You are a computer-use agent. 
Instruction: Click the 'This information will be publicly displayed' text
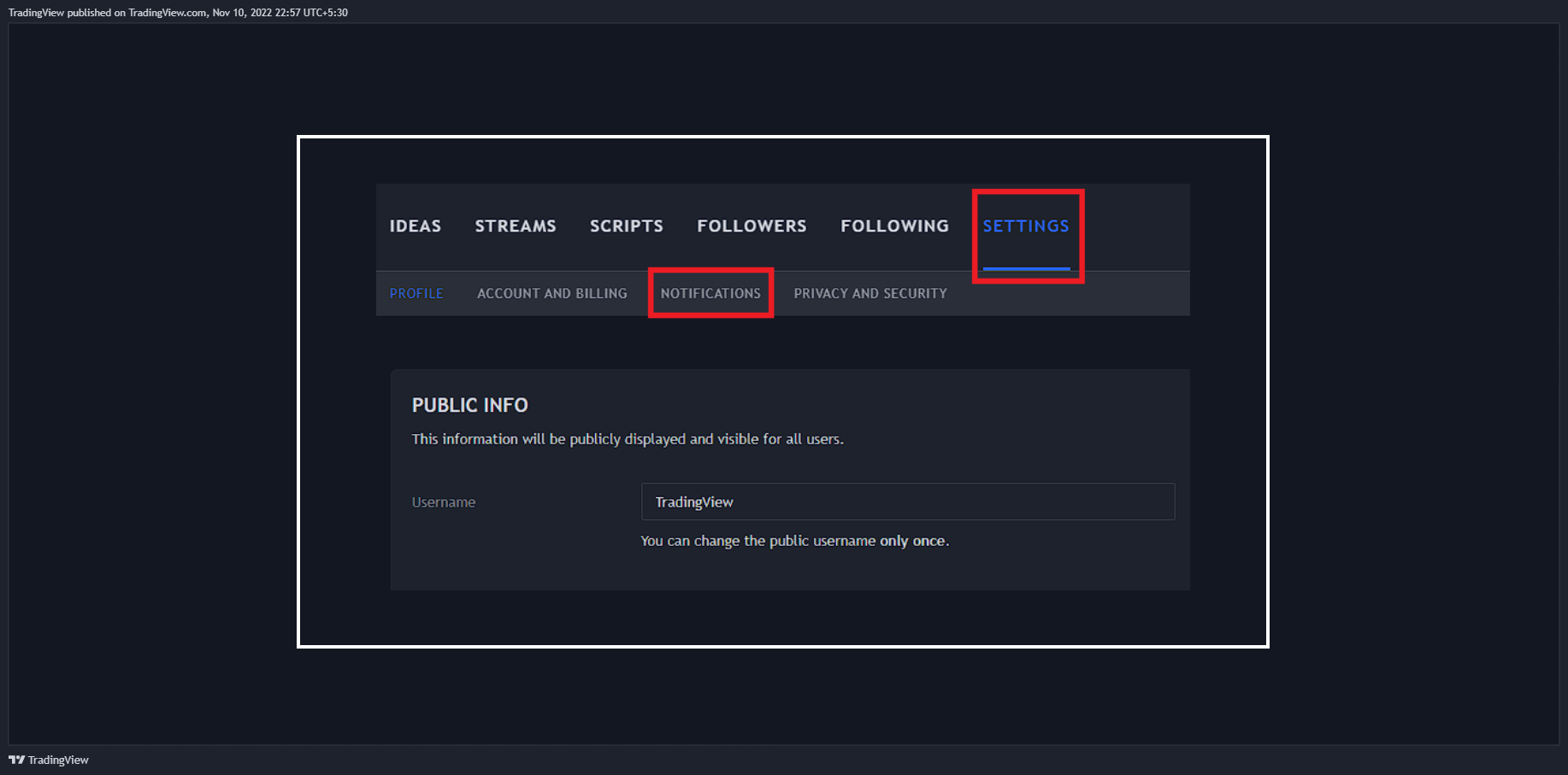(628, 439)
